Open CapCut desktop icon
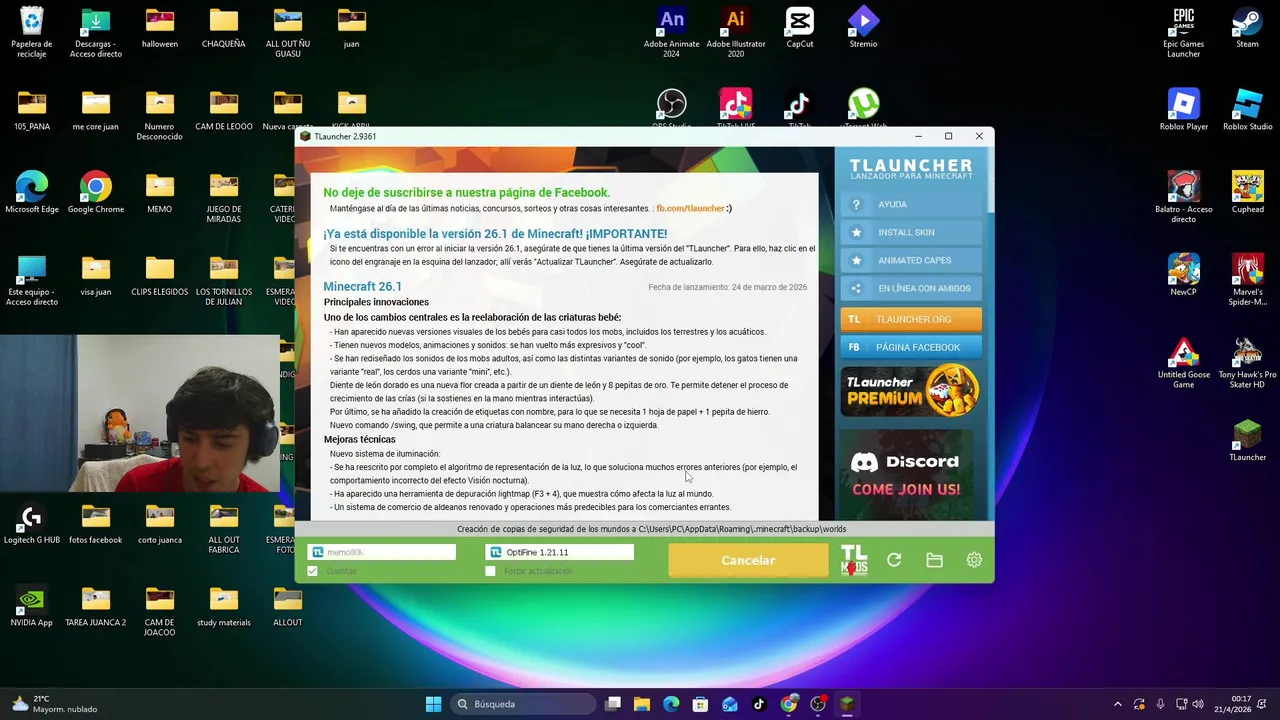Screen dimensions: 1280x720 tap(800, 28)
